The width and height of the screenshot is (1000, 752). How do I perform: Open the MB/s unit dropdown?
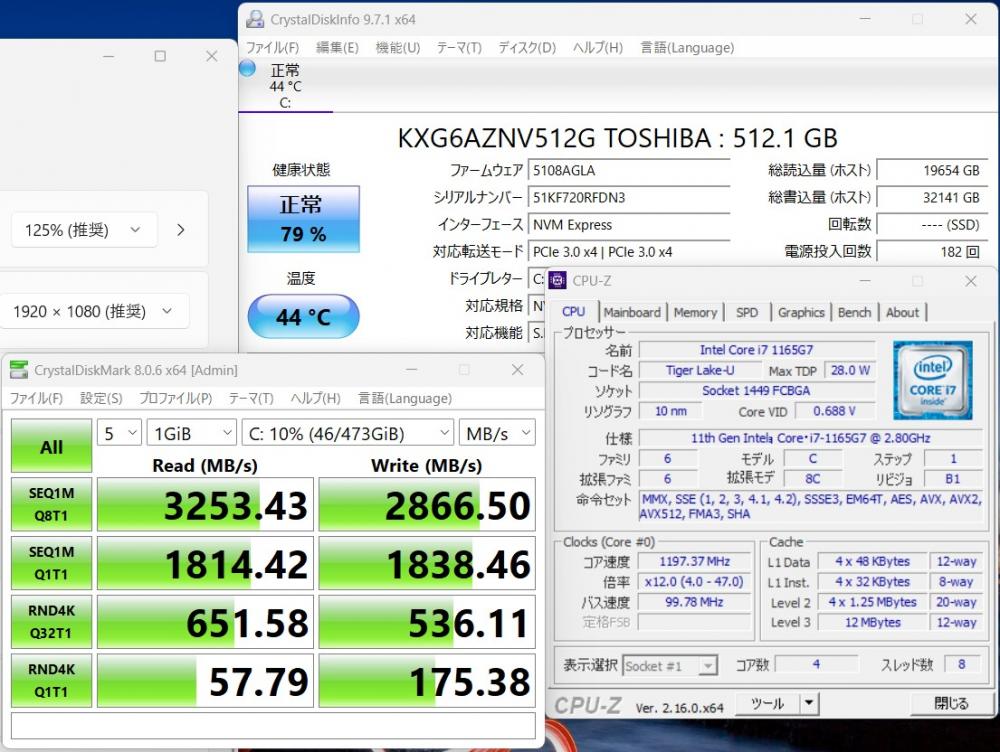tap(497, 434)
